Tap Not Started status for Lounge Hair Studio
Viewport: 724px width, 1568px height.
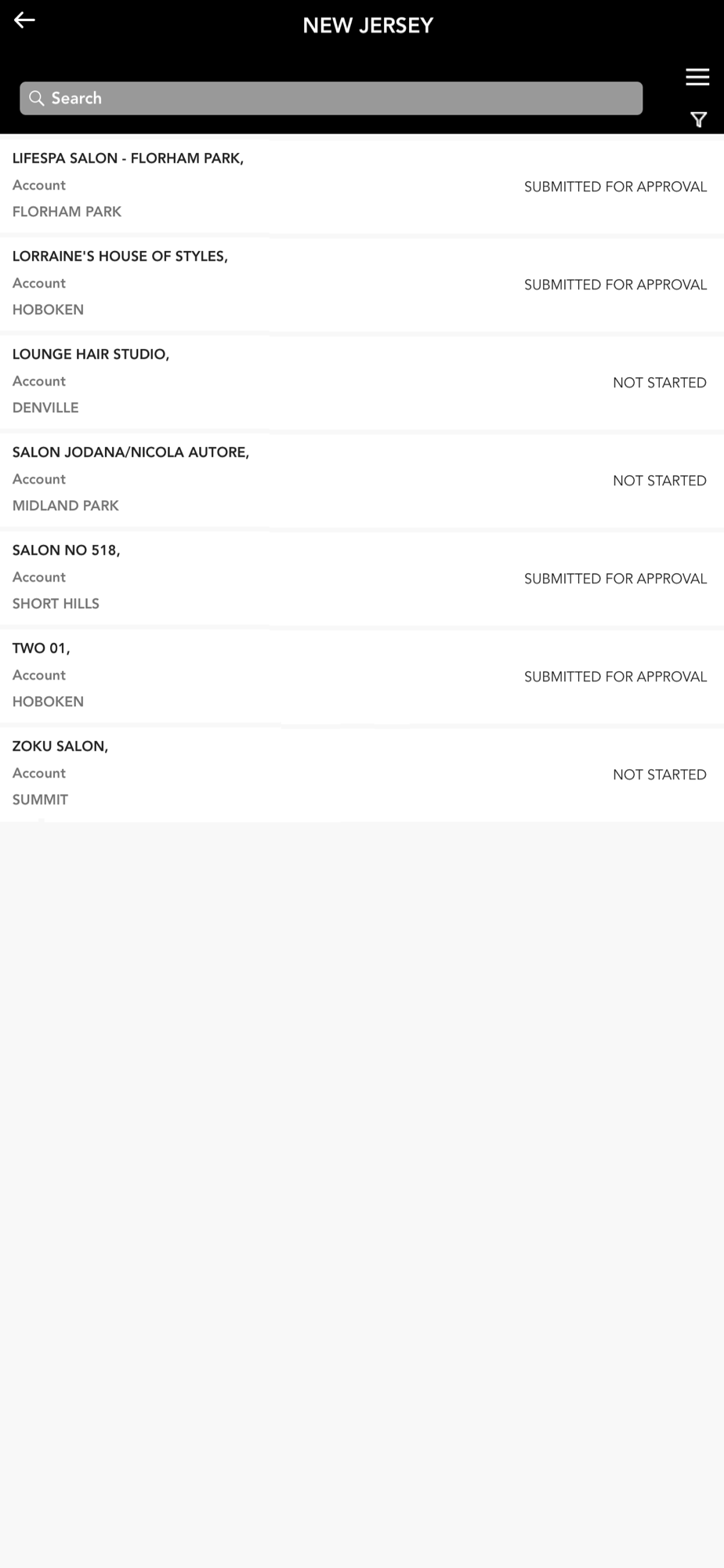(659, 383)
